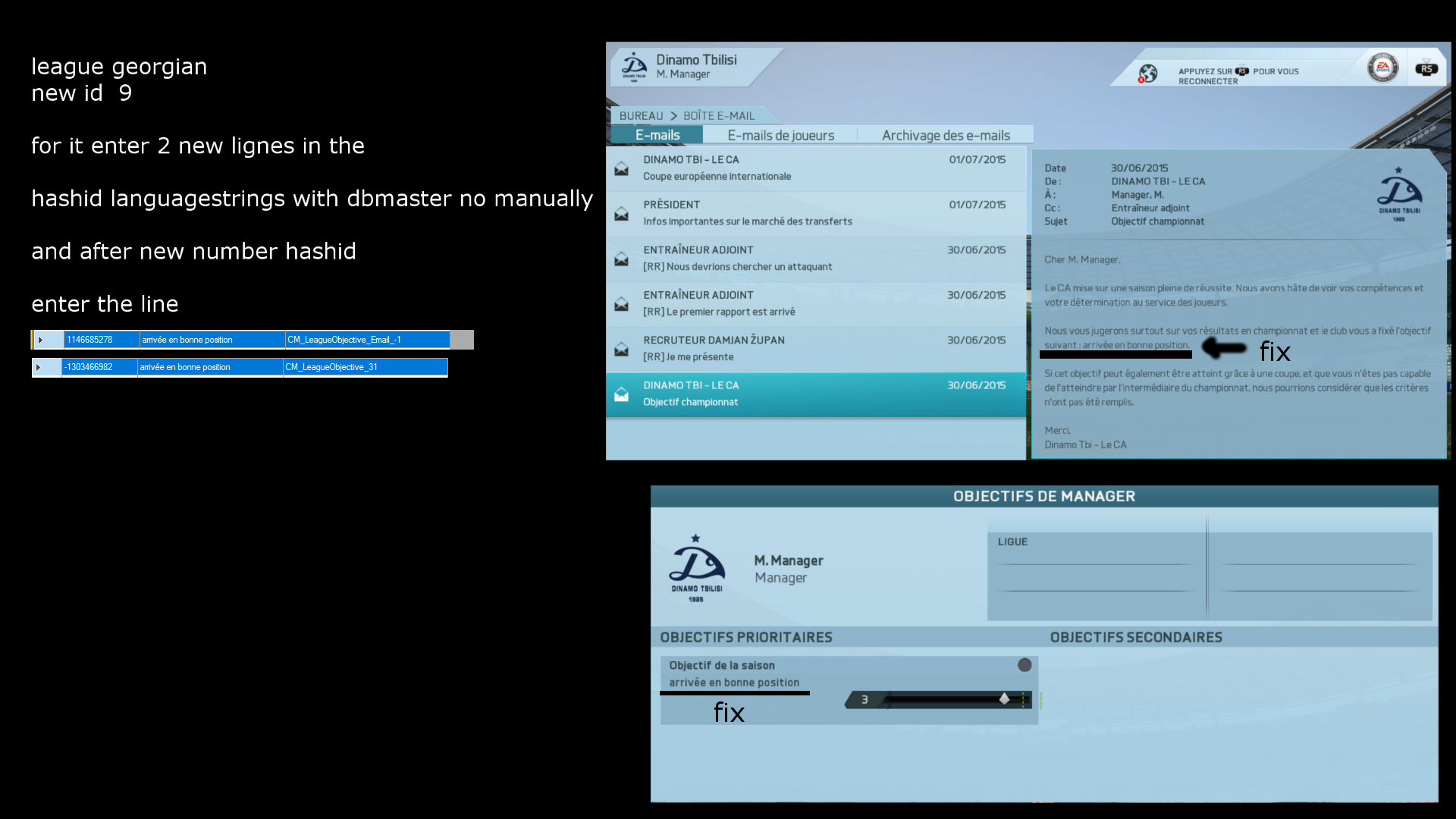
Task: Click 'arrivée en bonne position' in Email row
Action: (212, 340)
